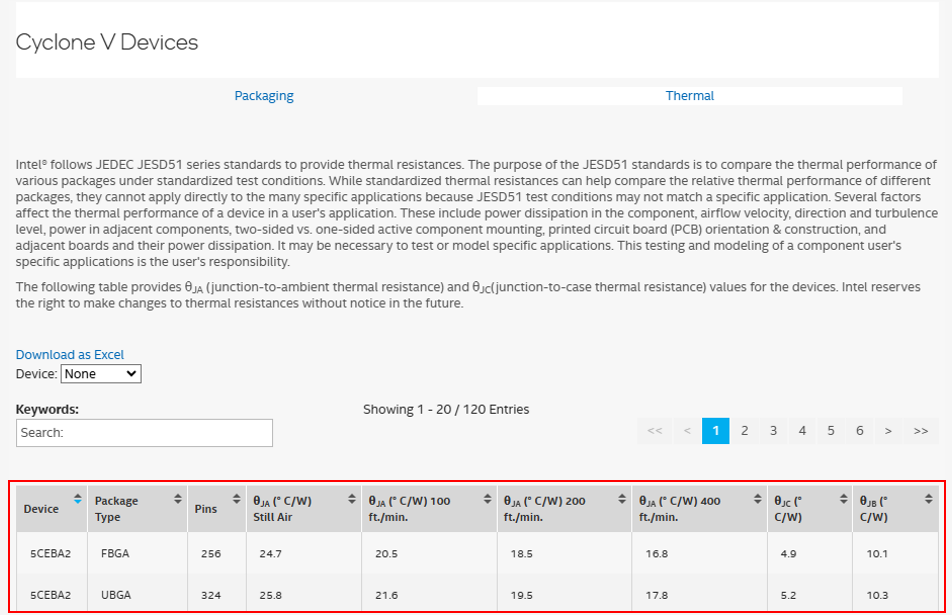Screen dimensions: 952x615
Task: Go to page 2 of results
Action: (744, 431)
